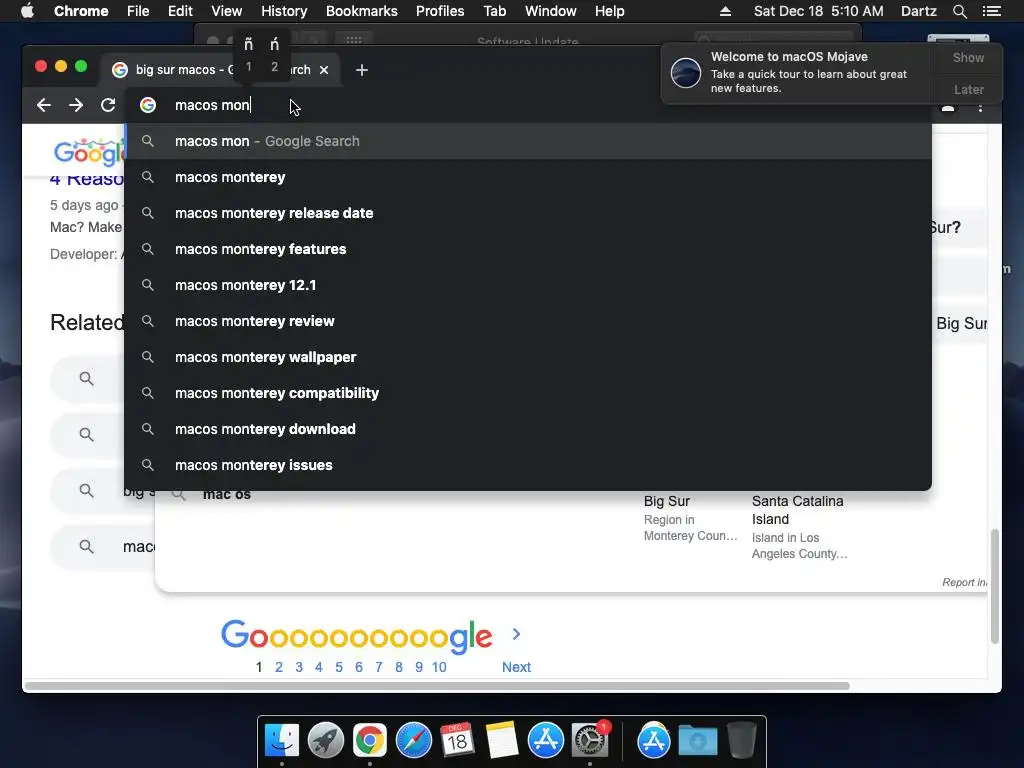Choose 'macos monterey release date' suggestion

[x=528, y=213]
